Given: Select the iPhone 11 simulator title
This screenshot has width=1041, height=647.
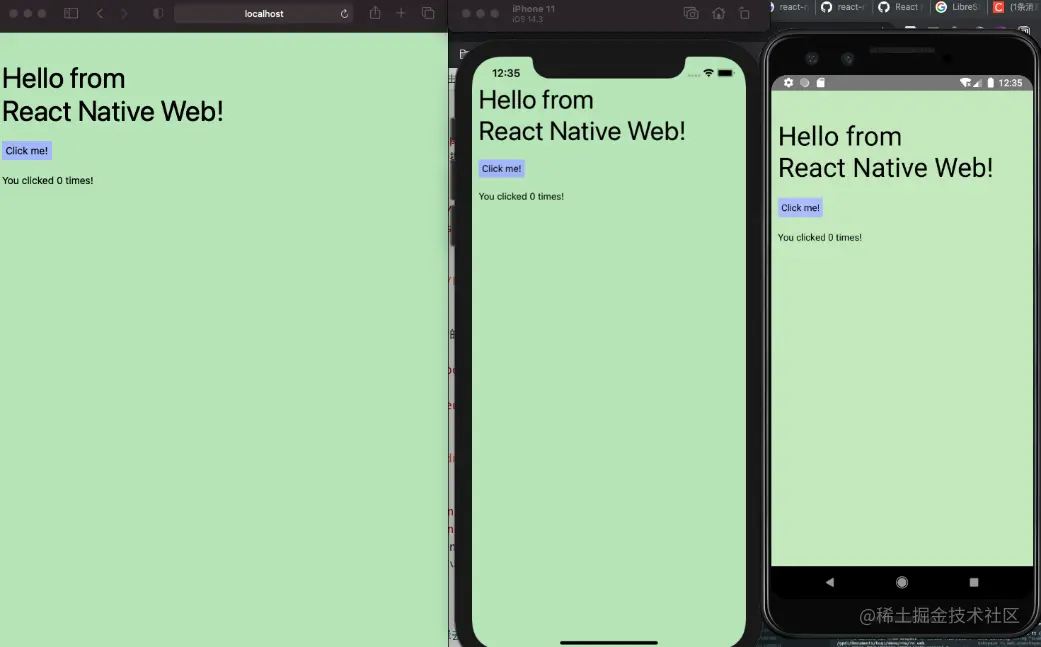Looking at the screenshot, I should (533, 9).
